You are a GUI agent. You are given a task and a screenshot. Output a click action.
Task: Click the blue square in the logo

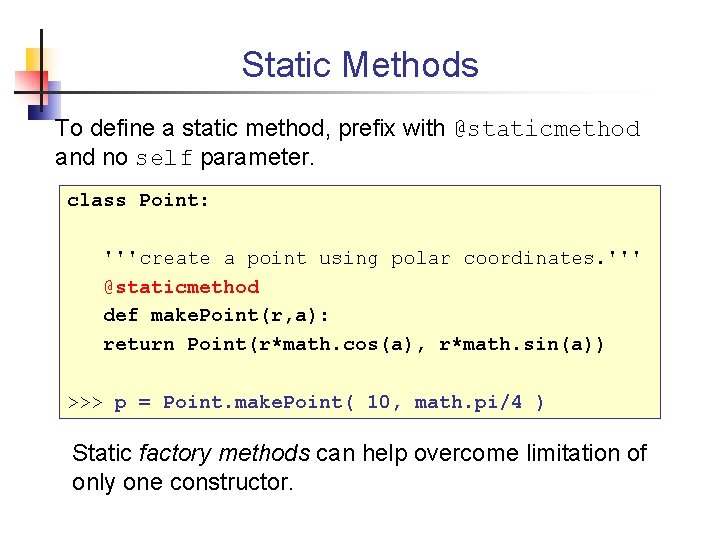45,101
